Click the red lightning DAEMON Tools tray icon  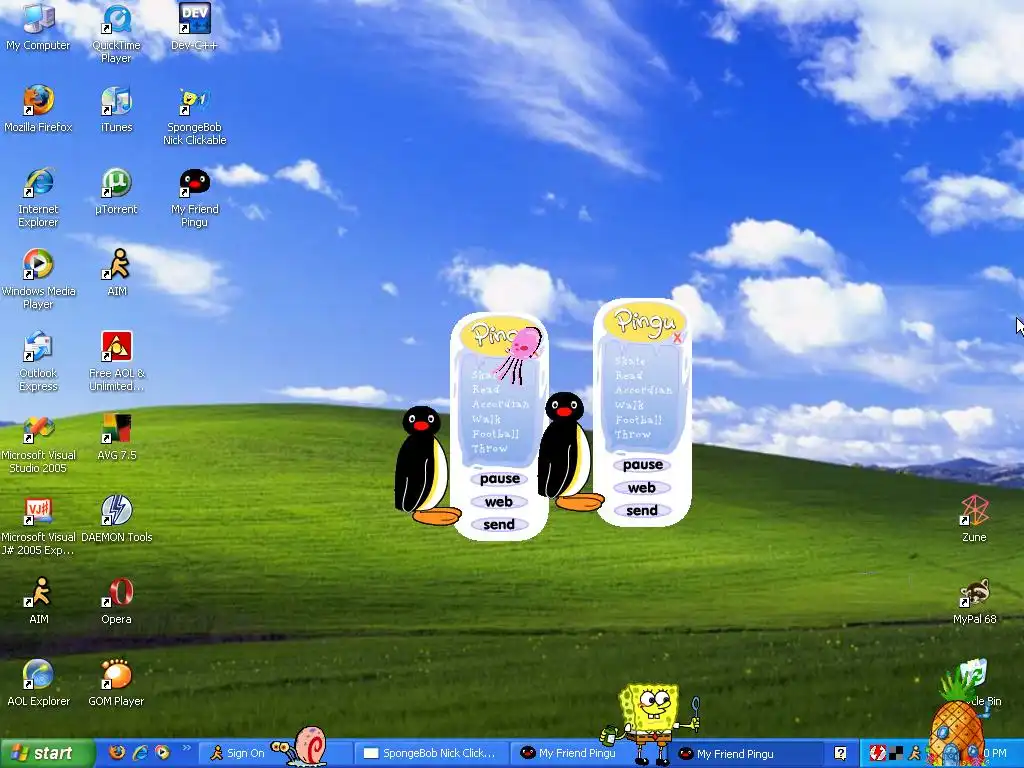pyautogui.click(x=877, y=753)
